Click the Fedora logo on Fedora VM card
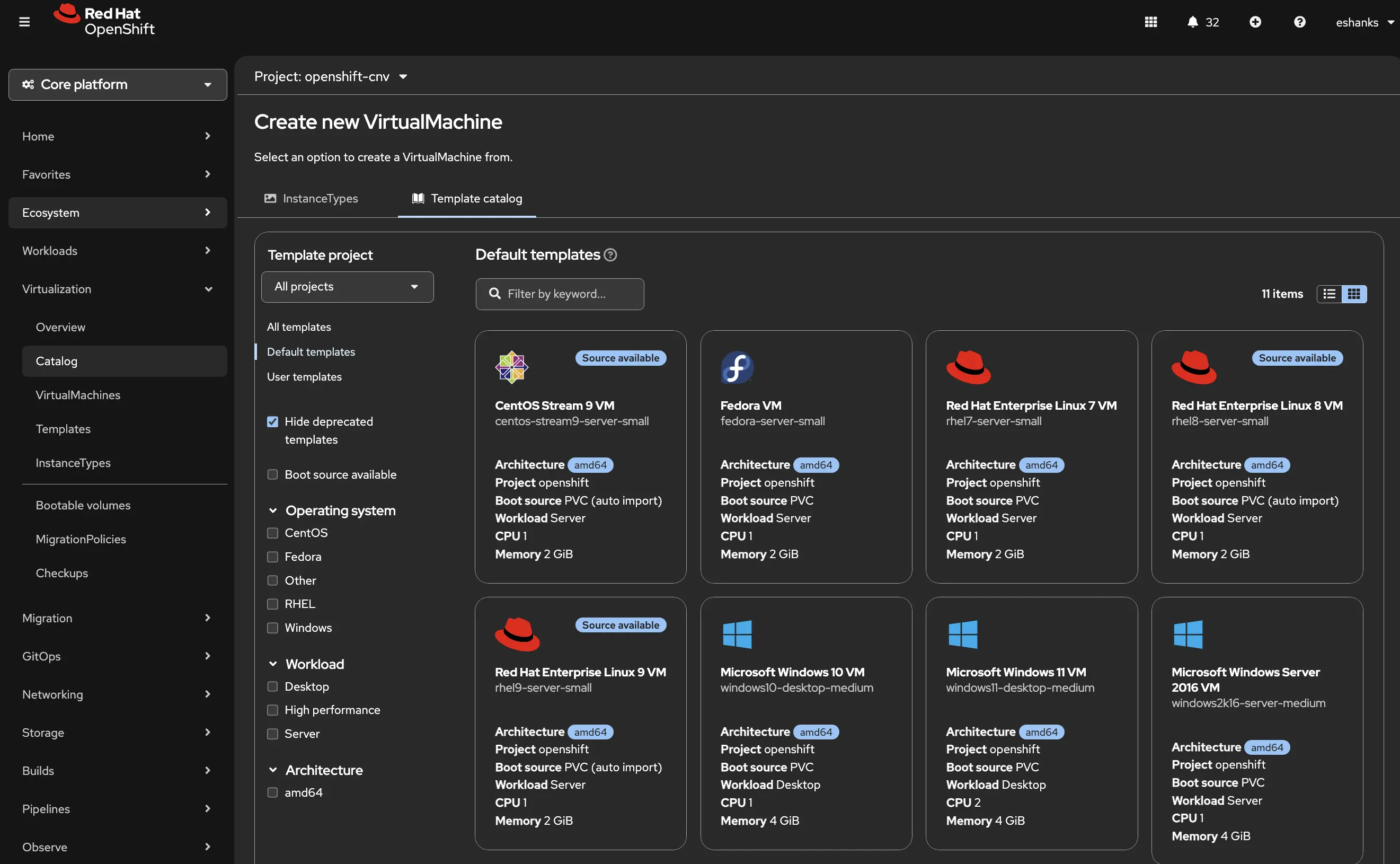1400x864 pixels. 737,367
